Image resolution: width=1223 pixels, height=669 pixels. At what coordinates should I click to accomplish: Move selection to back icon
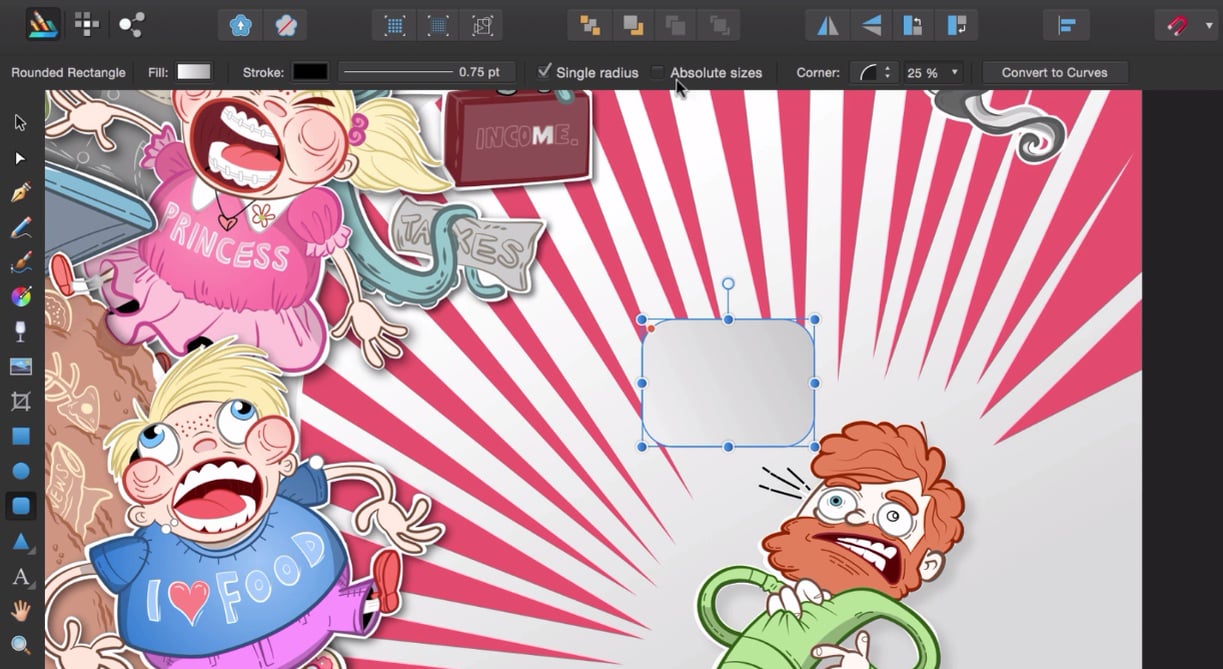(x=590, y=25)
